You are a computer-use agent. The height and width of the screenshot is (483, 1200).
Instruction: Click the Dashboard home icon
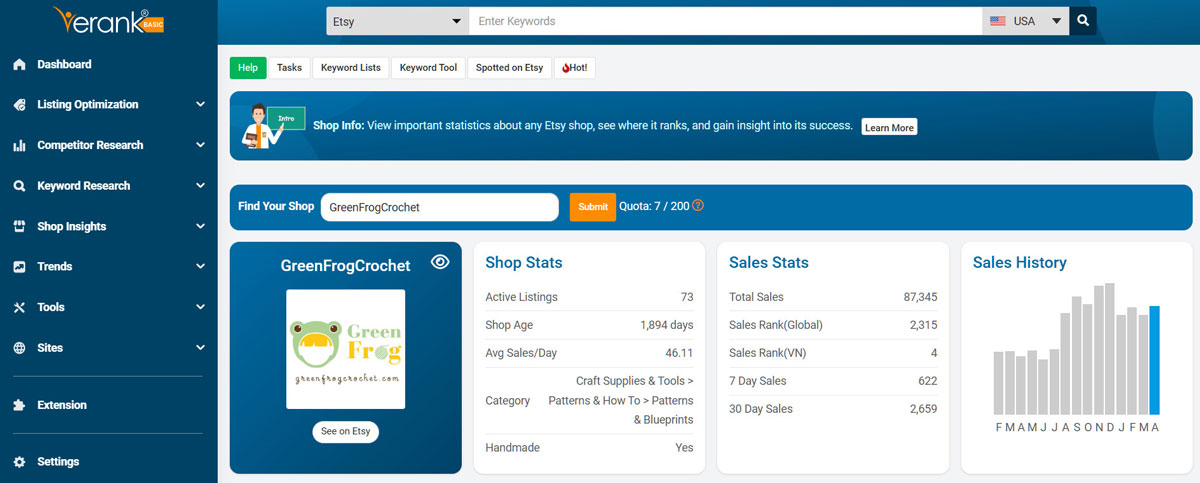point(19,64)
